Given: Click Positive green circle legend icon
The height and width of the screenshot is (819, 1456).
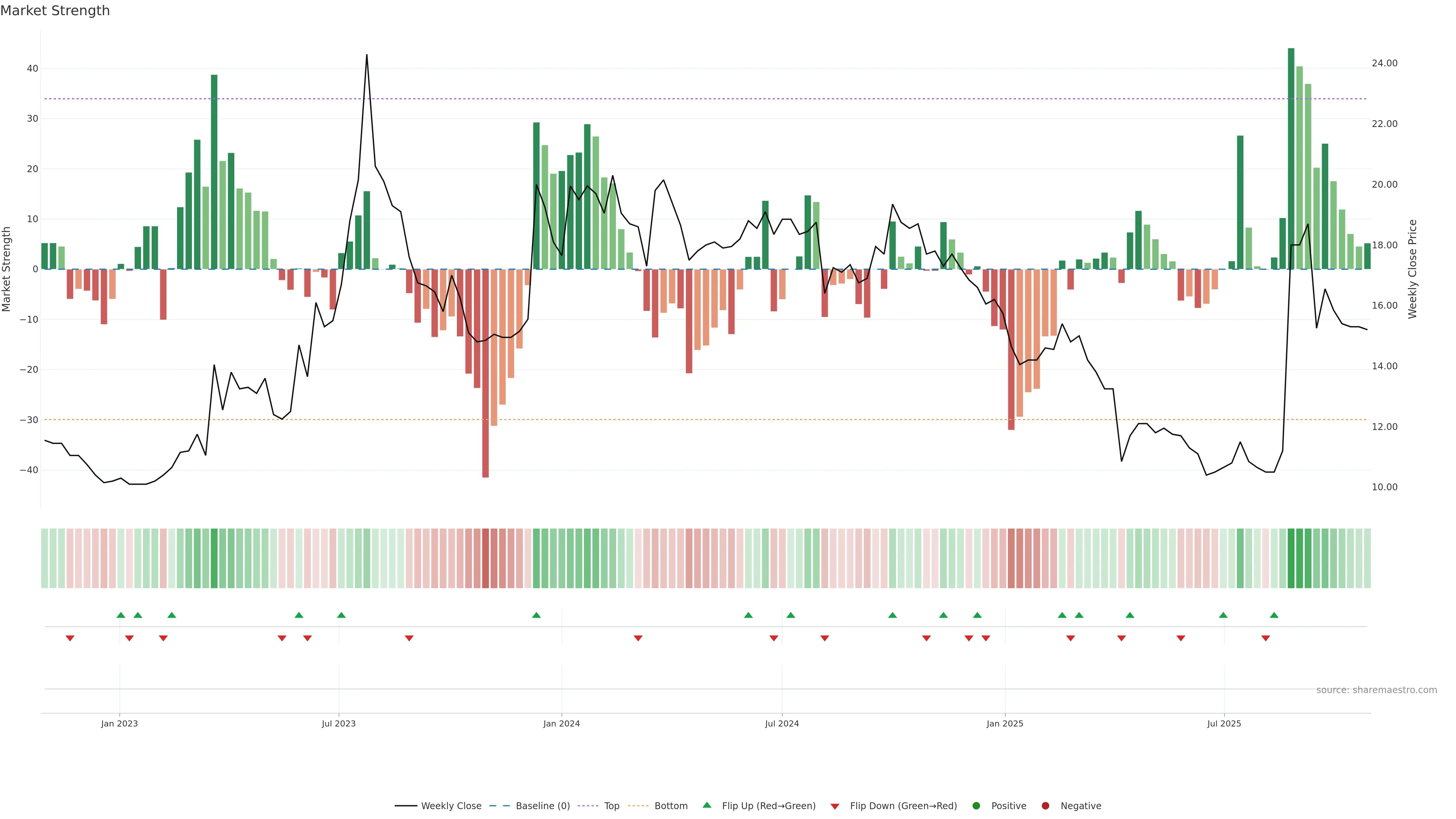Looking at the screenshot, I should click(976, 806).
